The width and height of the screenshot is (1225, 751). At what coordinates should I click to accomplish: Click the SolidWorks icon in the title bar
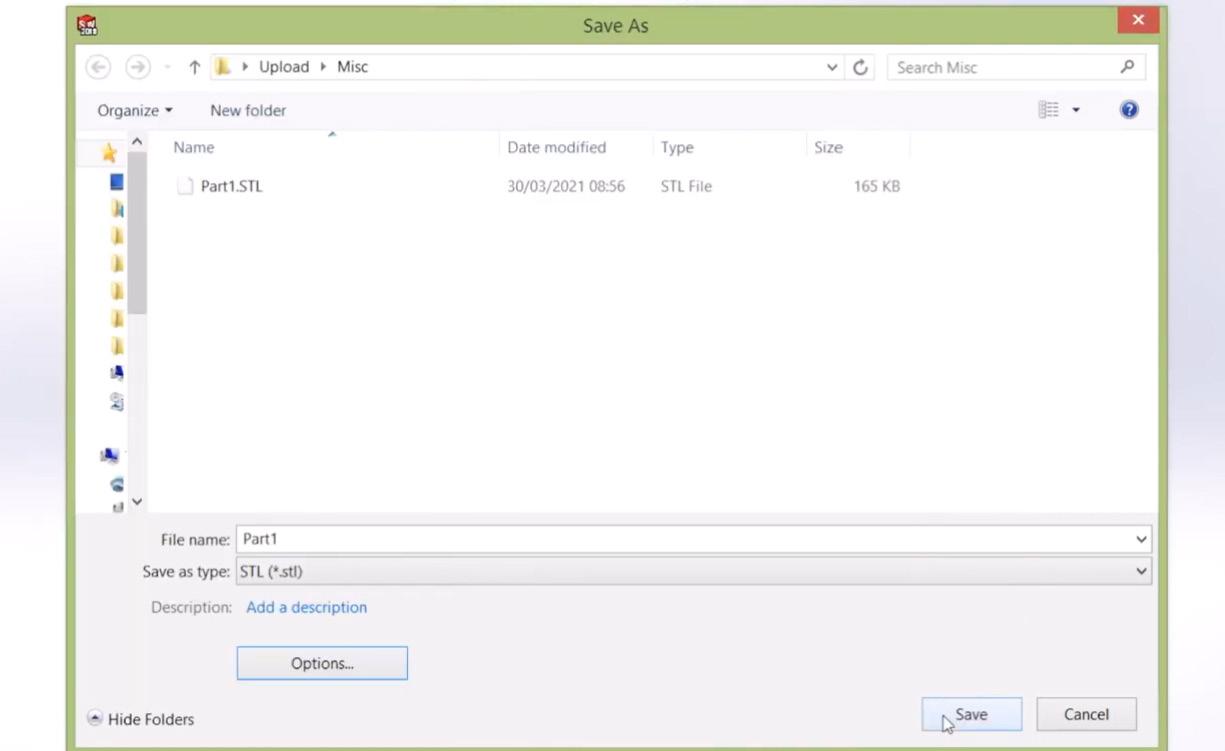click(88, 25)
